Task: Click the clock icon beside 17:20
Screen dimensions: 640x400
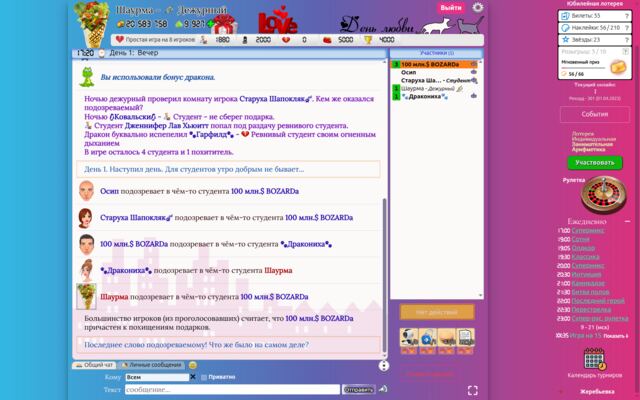Action: pos(102,53)
